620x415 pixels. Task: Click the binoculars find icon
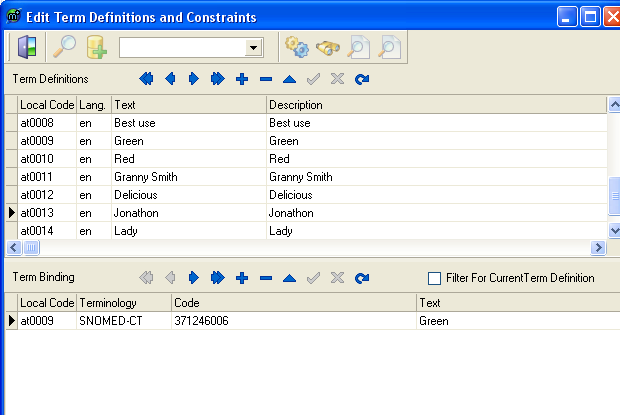pyautogui.click(x=328, y=48)
